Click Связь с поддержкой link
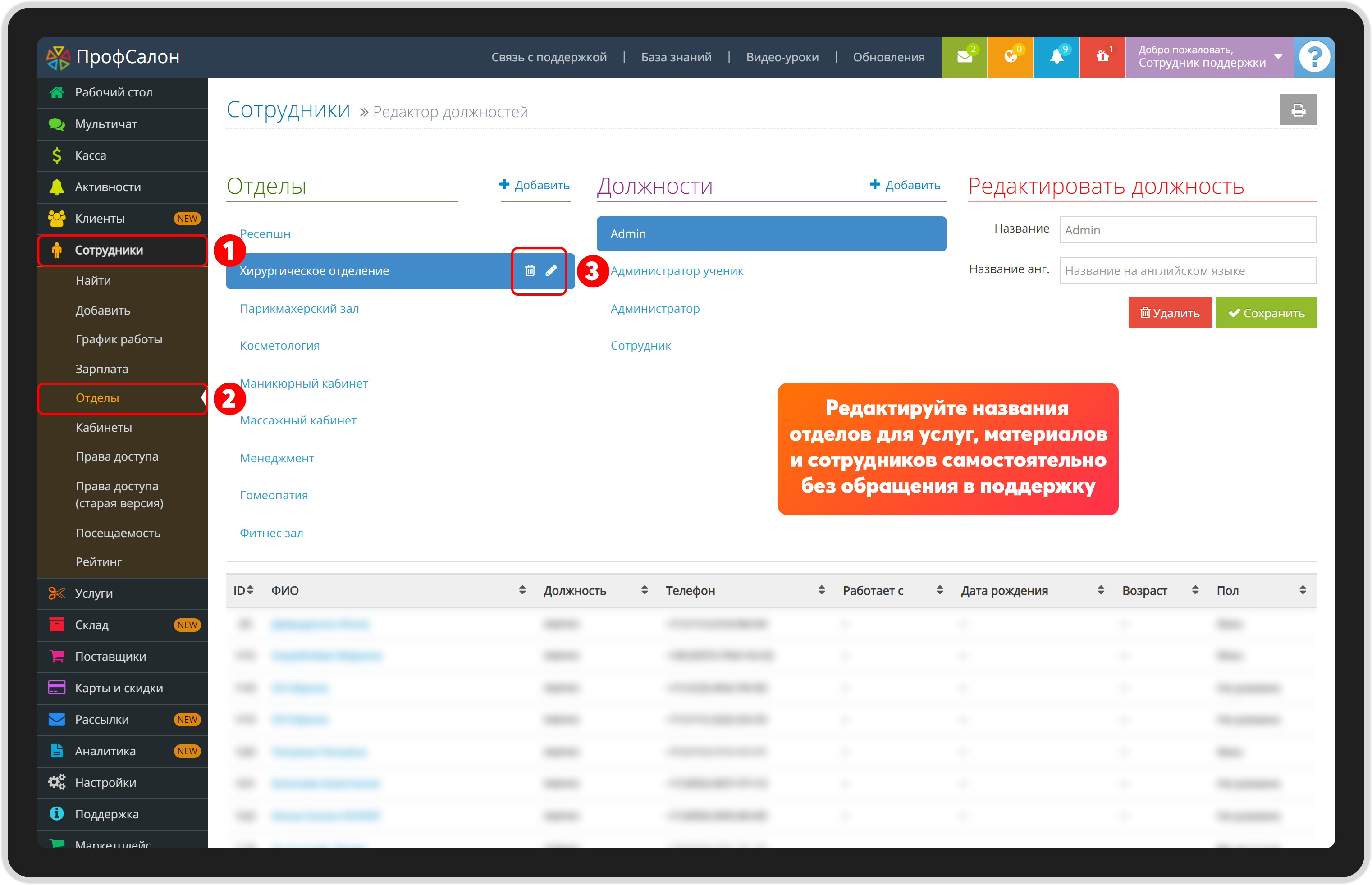The image size is (1372, 885). click(549, 58)
